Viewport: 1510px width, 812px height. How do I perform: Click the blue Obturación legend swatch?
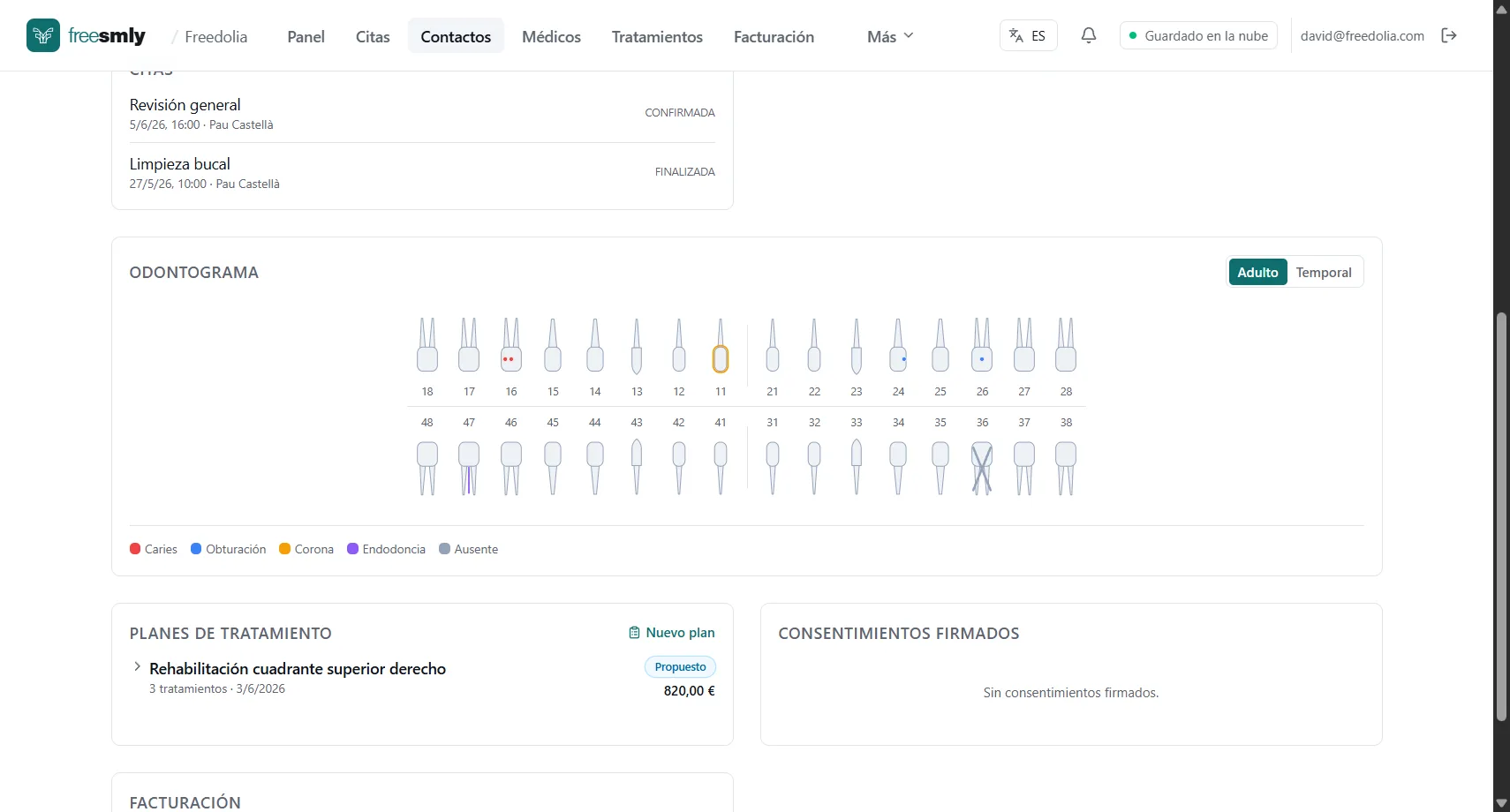tap(196, 549)
